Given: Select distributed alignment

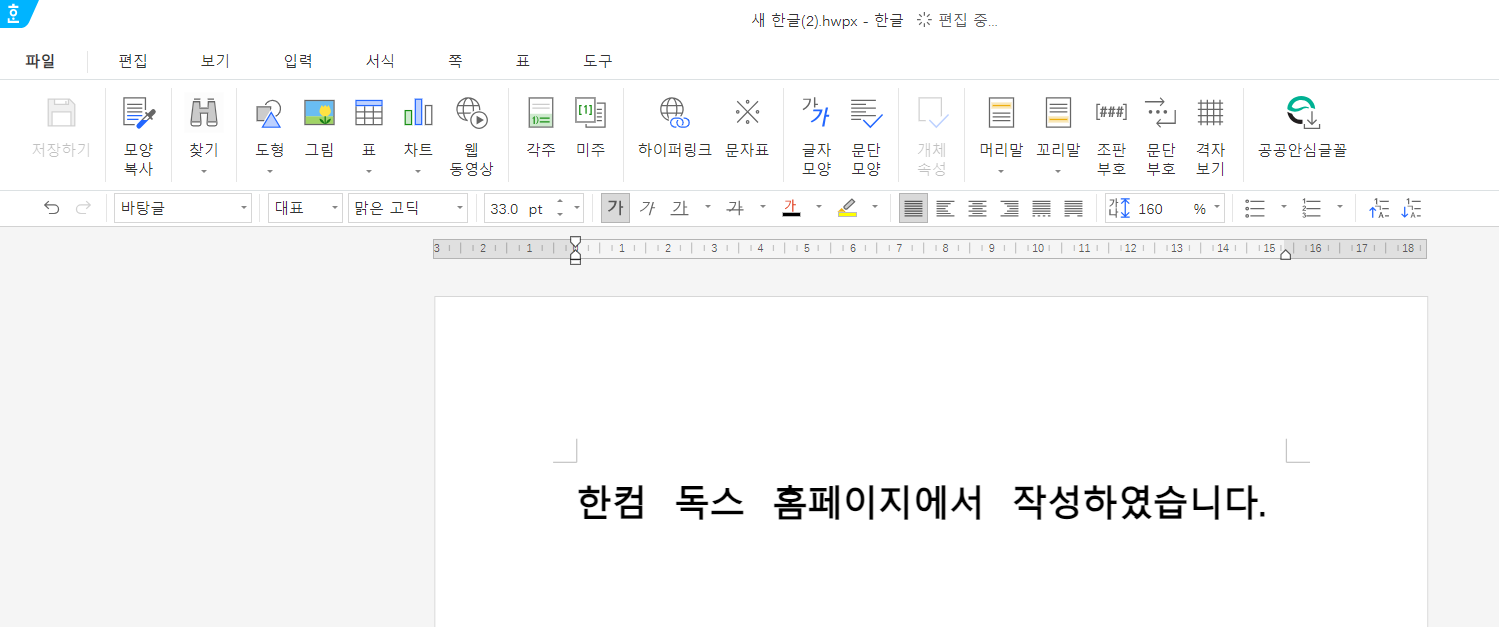Looking at the screenshot, I should 1042,208.
